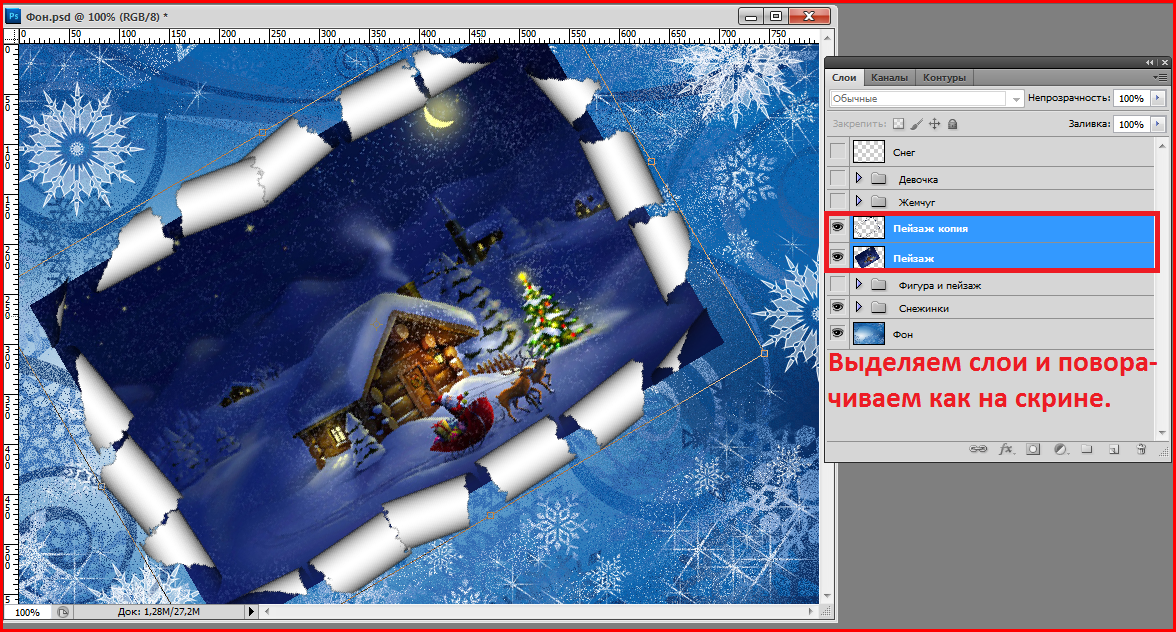This screenshot has width=1176, height=632.
Task: Lock all with the padlock icon
Action: [952, 124]
